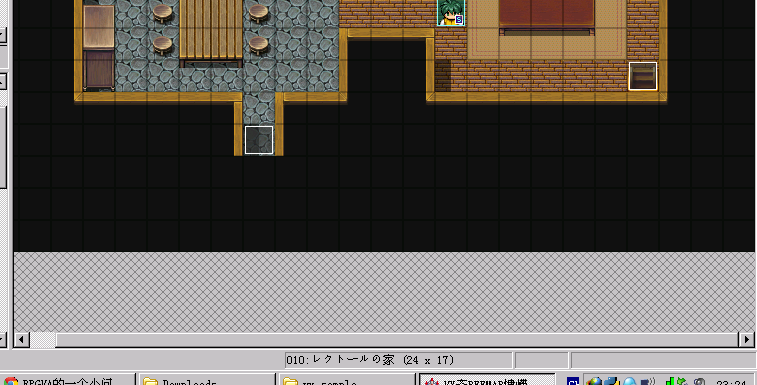Image resolution: width=757 pixels, height=385 pixels.
Task: Click the map name '010:レクトールの家 (24 x 17)'
Action: (370, 360)
